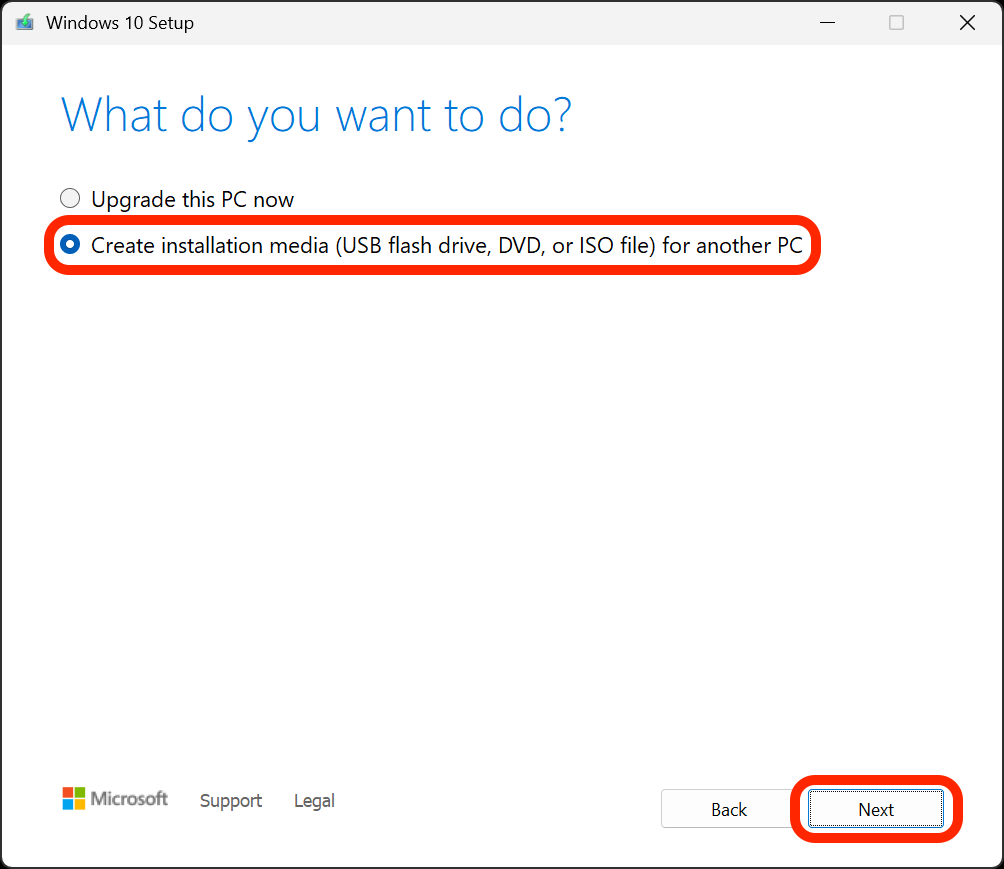1004x869 pixels.
Task: Click the Back button
Action: tap(728, 809)
